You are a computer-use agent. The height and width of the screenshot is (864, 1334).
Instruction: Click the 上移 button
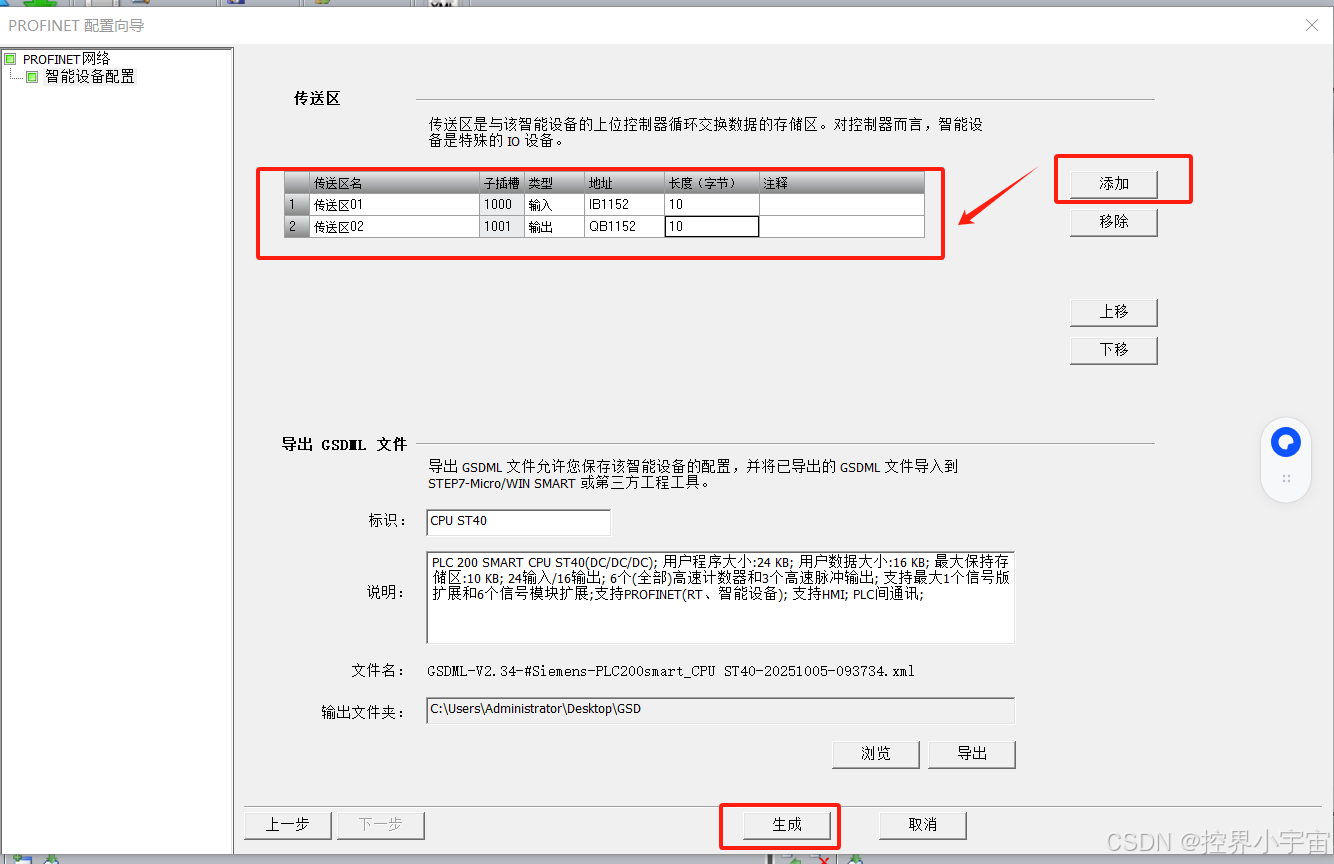pos(1113,312)
